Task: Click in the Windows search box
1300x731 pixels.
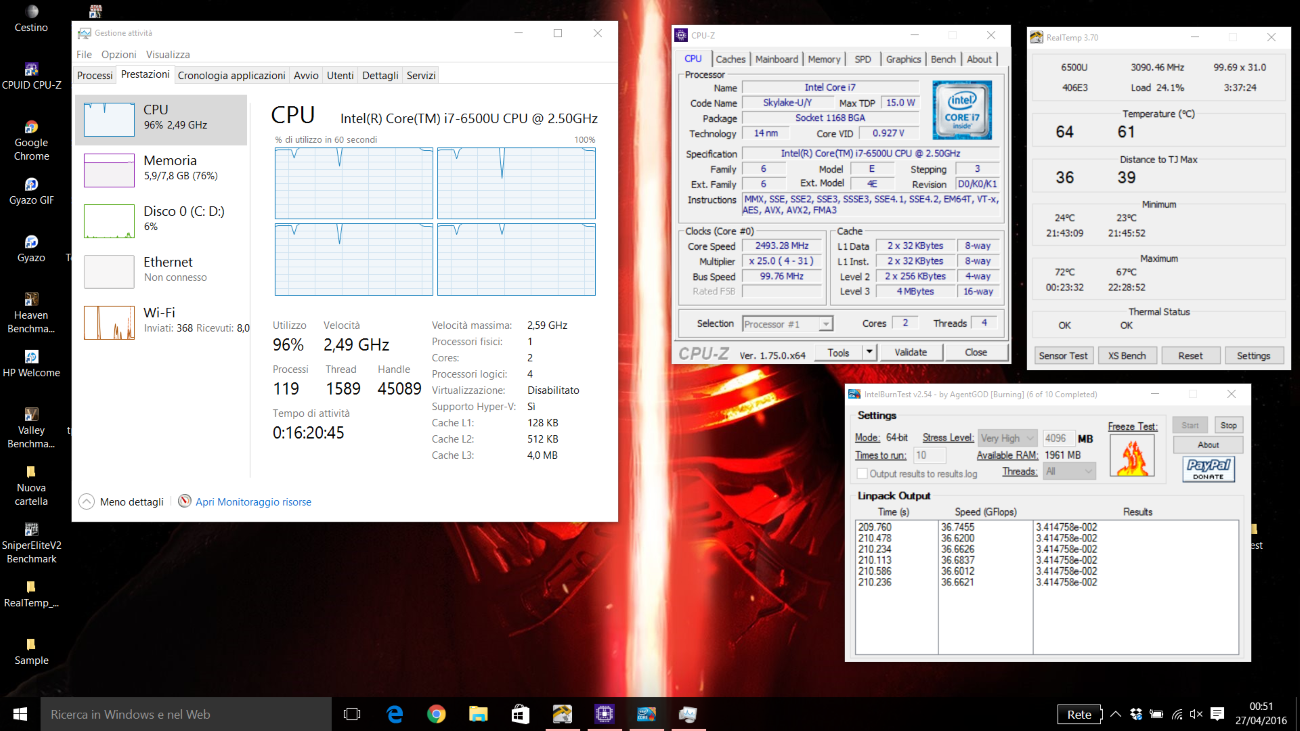Action: pyautogui.click(x=185, y=714)
